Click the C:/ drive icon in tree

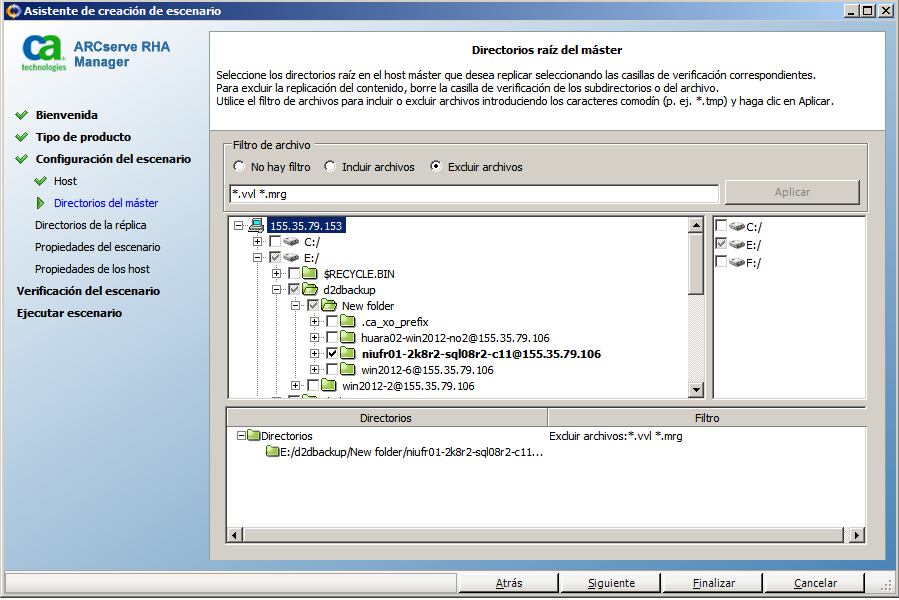291,242
